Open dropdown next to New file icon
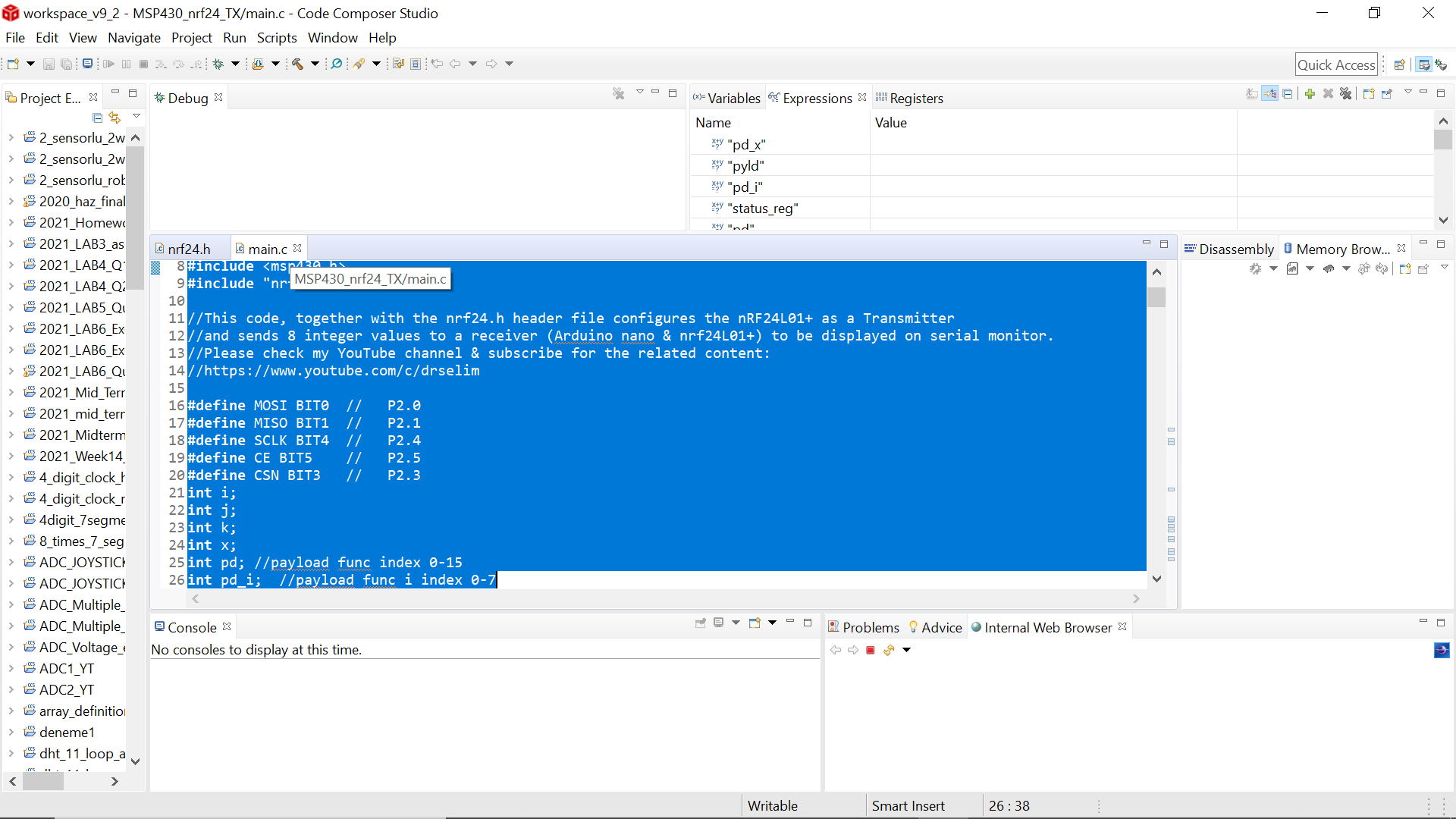The height and width of the screenshot is (819, 1456). 30,64
